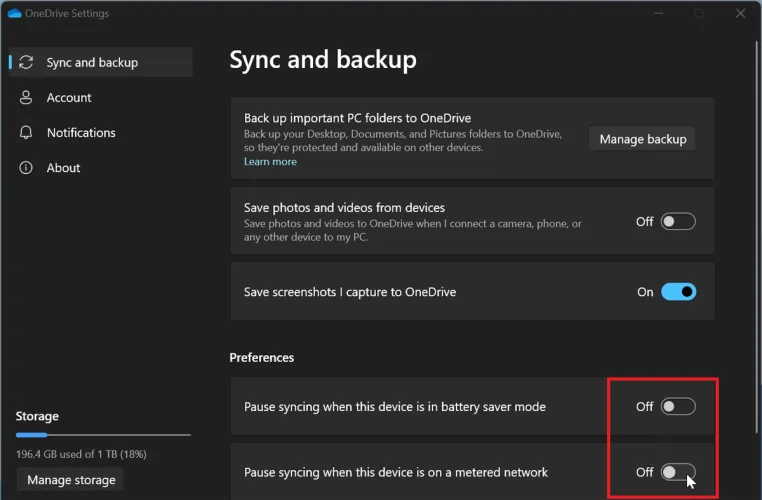Follow the Learn more link

tap(270, 162)
